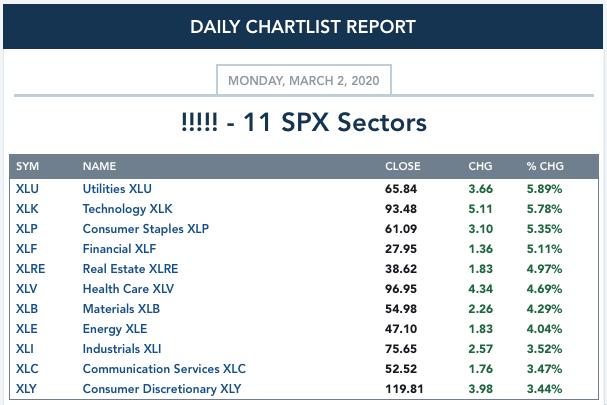This screenshot has width=607, height=405.
Task: Open Technology XLK chart link
Action: 127,209
